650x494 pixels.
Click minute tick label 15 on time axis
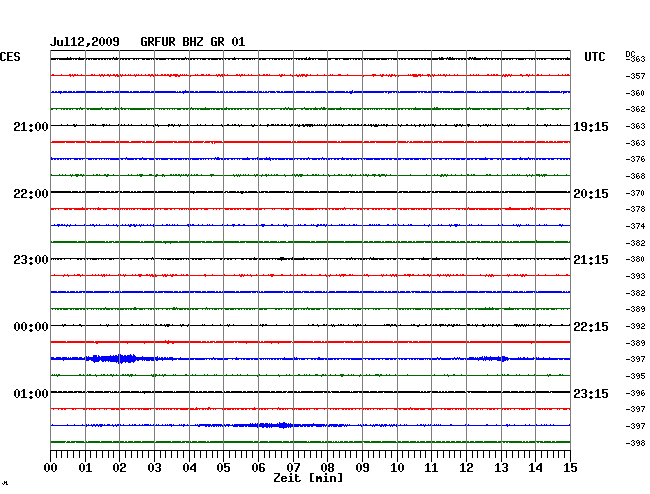[570, 468]
